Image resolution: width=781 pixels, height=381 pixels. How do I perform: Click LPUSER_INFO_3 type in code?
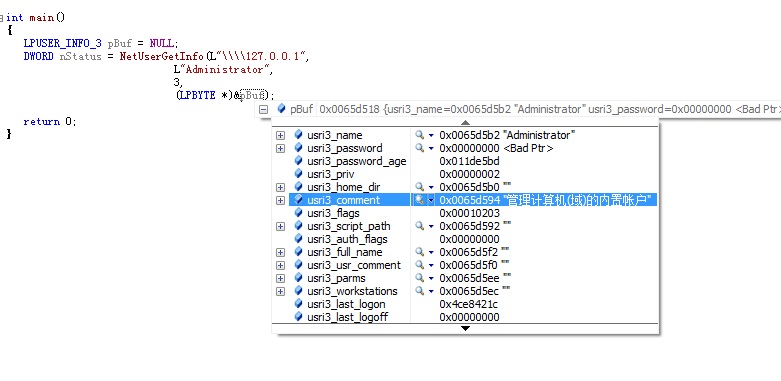63,43
